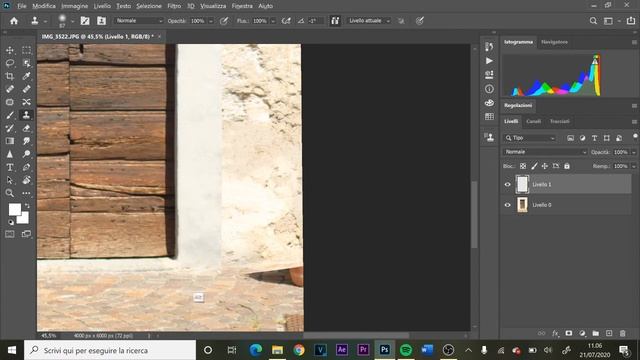Select the Path Selection arrow tool

pyautogui.click(x=10, y=180)
